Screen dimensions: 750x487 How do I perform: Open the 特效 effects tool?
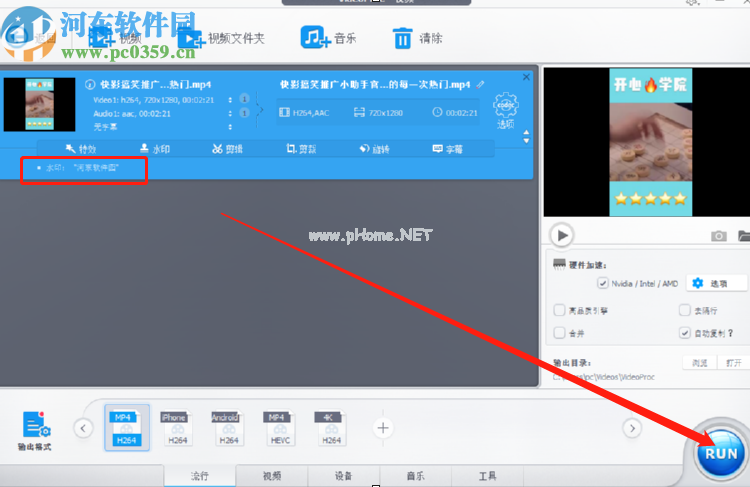tap(80, 149)
